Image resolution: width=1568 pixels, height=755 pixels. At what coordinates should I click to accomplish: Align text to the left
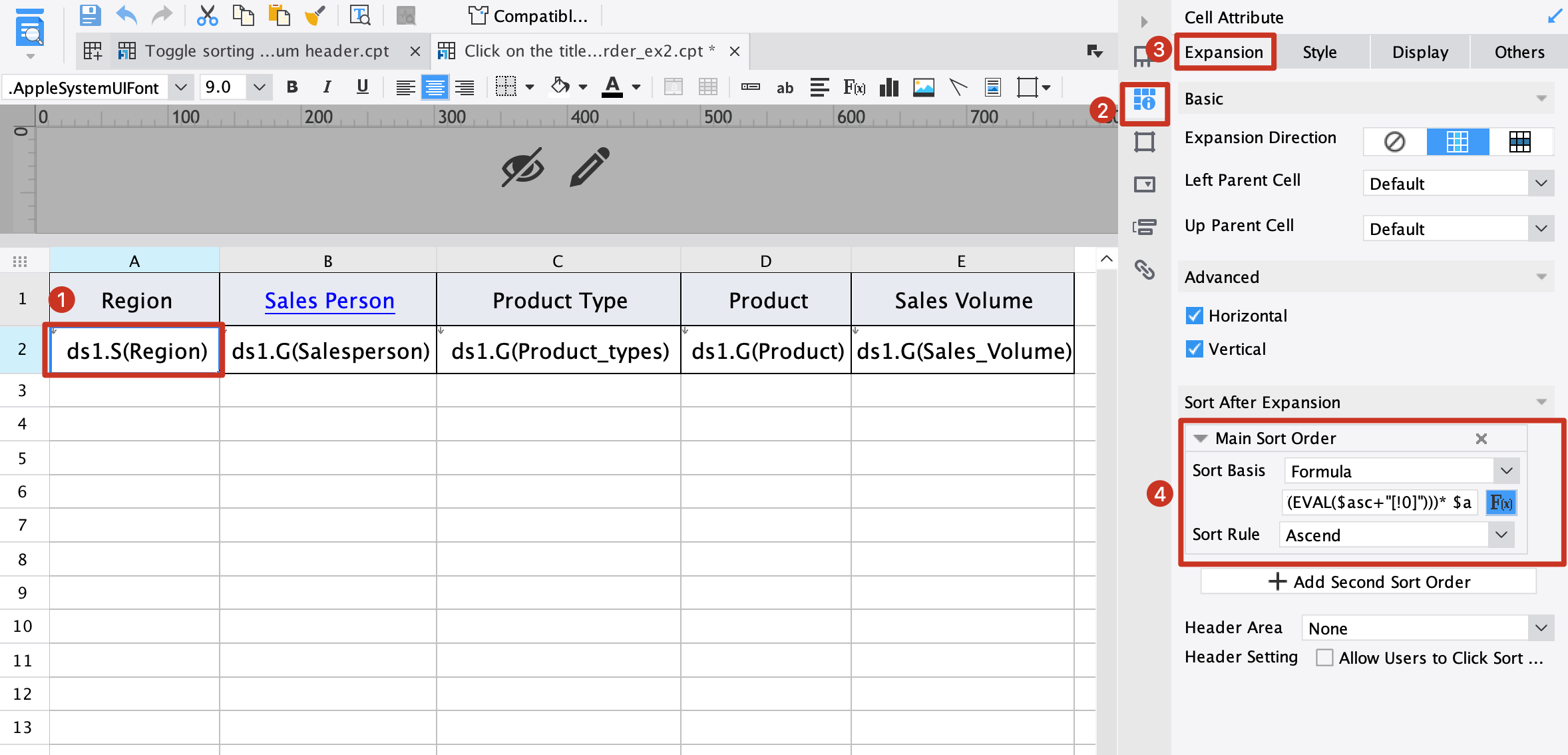[405, 87]
